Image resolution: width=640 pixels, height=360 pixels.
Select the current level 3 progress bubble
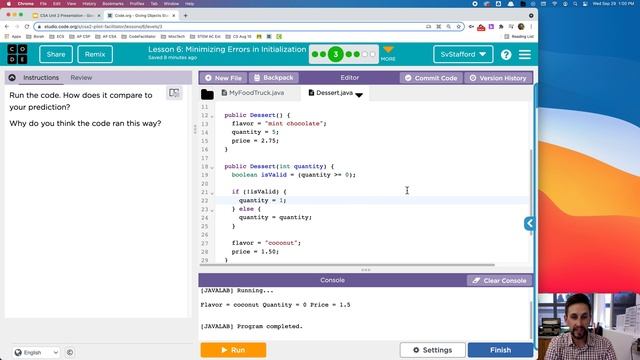pos(336,54)
